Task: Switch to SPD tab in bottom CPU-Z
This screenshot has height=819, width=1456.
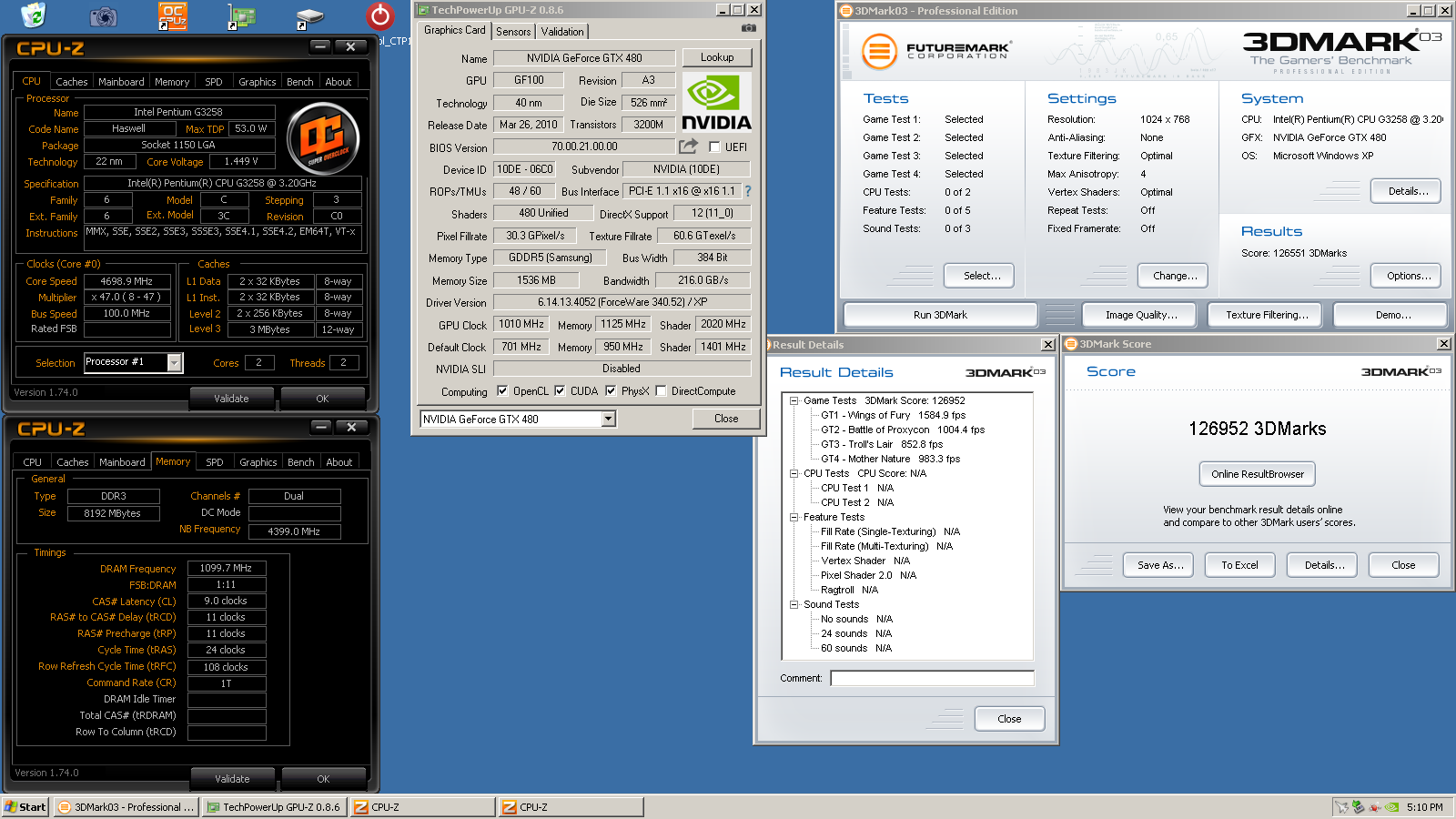Action: click(215, 462)
